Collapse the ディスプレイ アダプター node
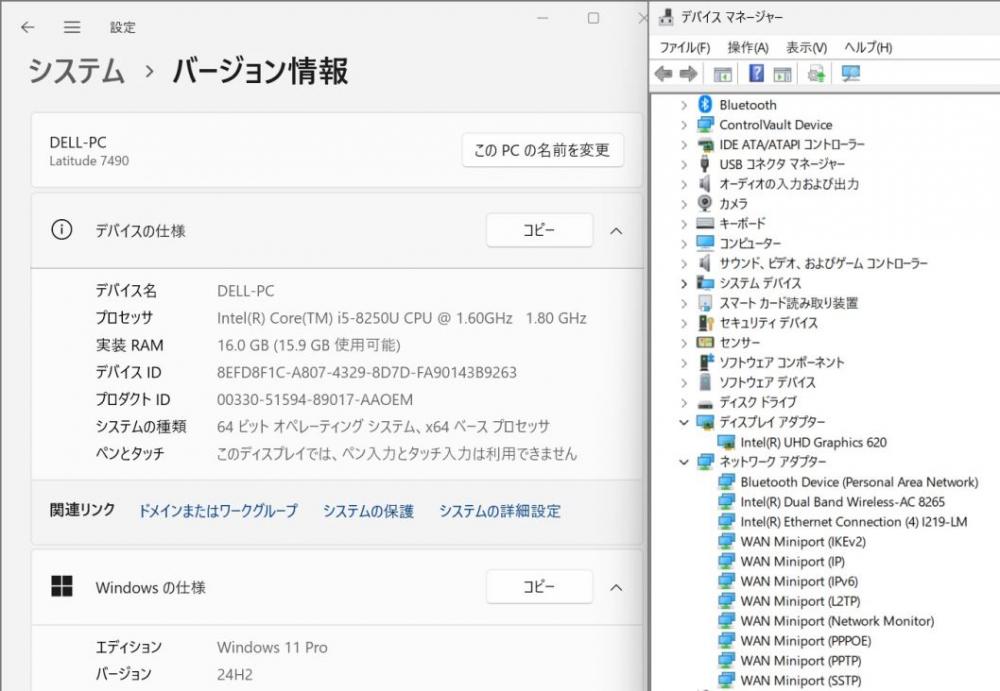The height and width of the screenshot is (691, 1000). click(x=684, y=422)
